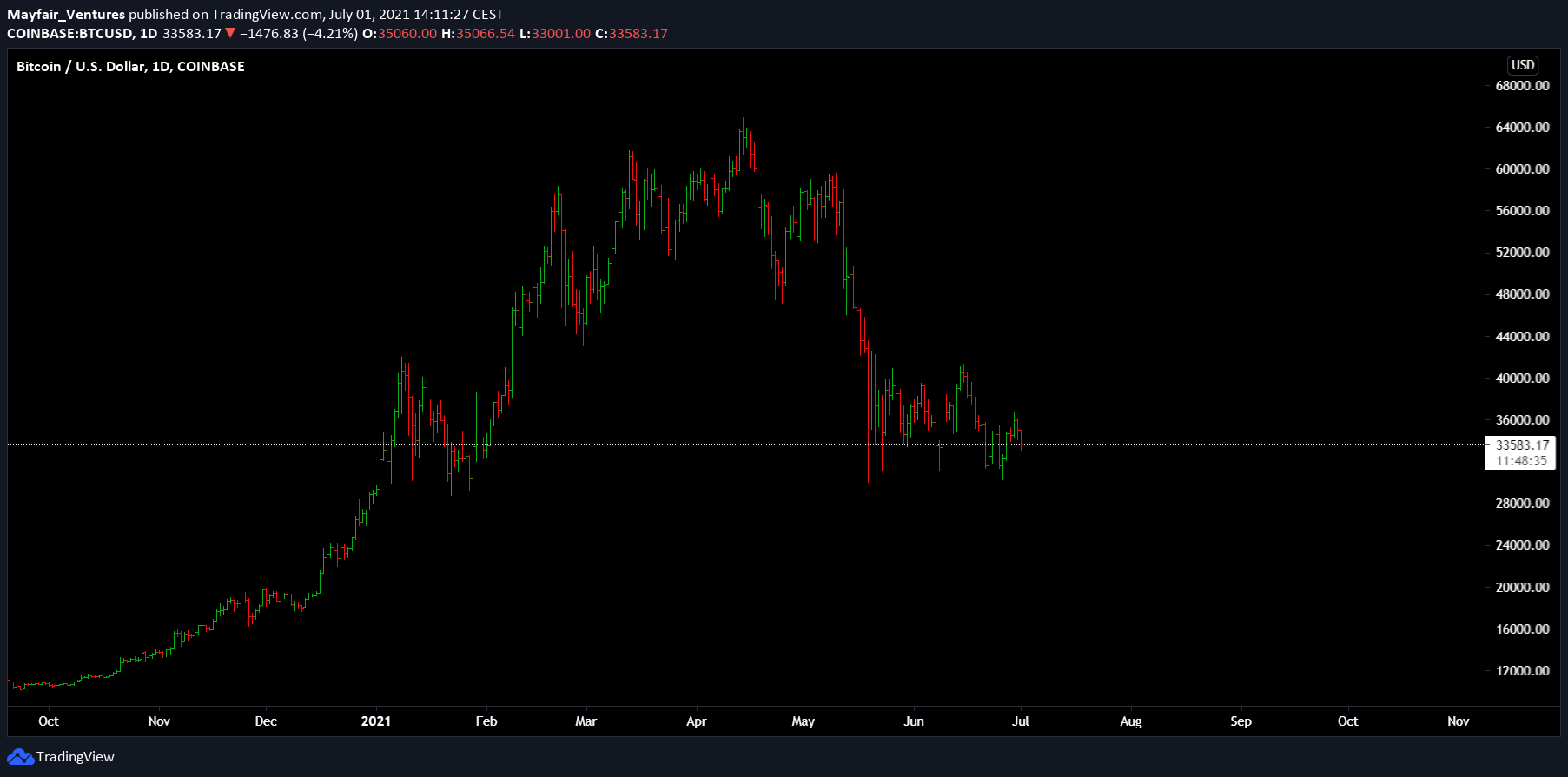Click the Feb label on time axis
Image resolution: width=1568 pixels, height=777 pixels.
click(x=486, y=721)
